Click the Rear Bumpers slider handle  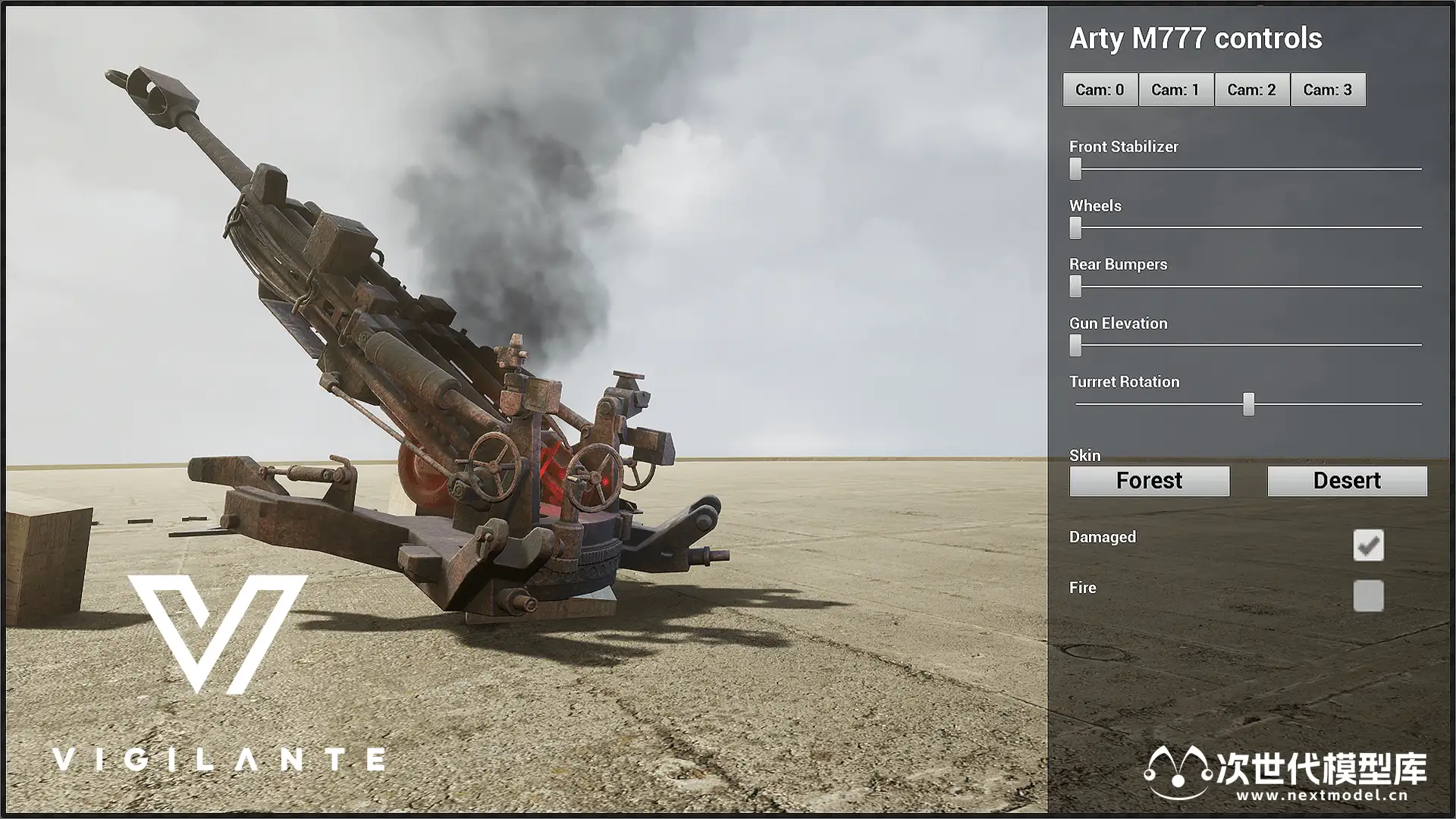(x=1075, y=286)
